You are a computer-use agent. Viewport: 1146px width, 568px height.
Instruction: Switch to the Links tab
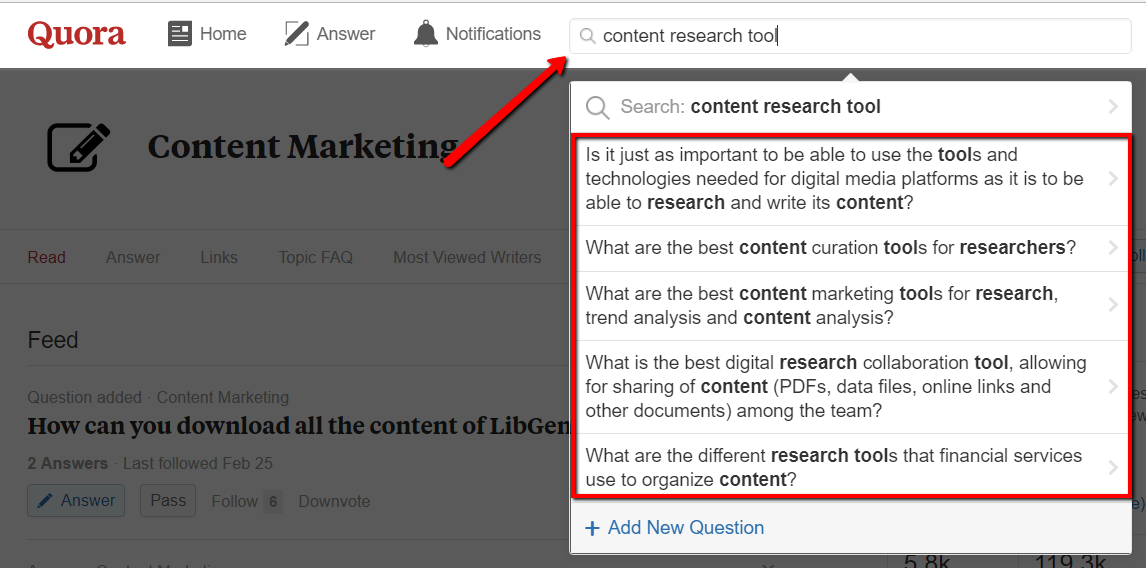[x=219, y=257]
